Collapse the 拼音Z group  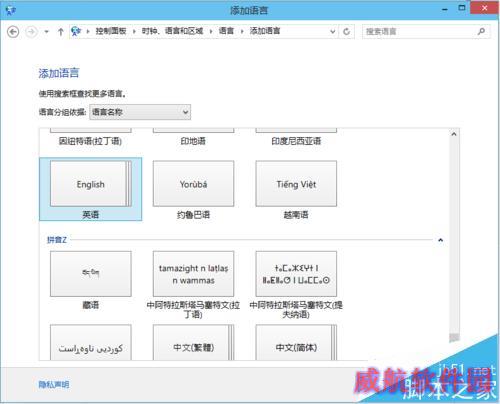(440, 240)
